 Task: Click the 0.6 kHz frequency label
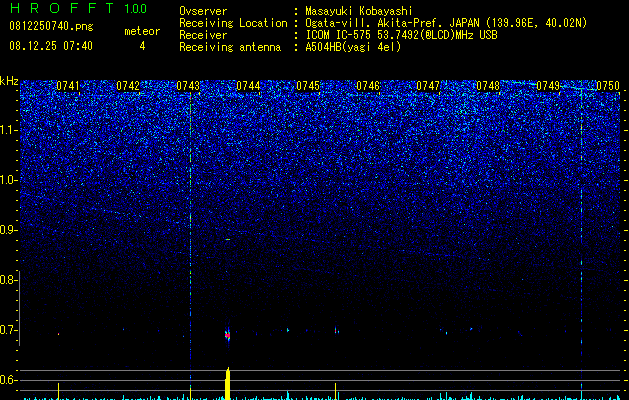click(x=8, y=380)
